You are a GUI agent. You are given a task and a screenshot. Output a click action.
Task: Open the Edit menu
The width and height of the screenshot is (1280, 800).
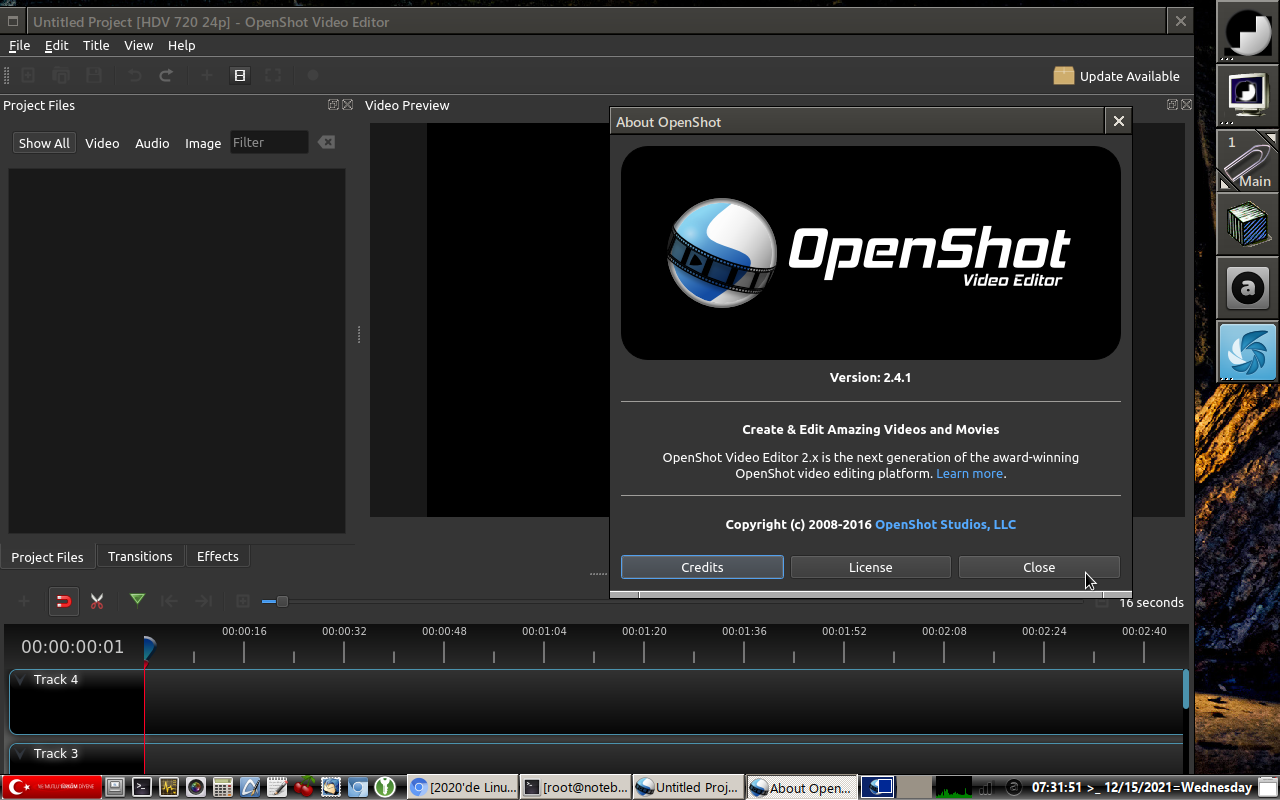57,45
